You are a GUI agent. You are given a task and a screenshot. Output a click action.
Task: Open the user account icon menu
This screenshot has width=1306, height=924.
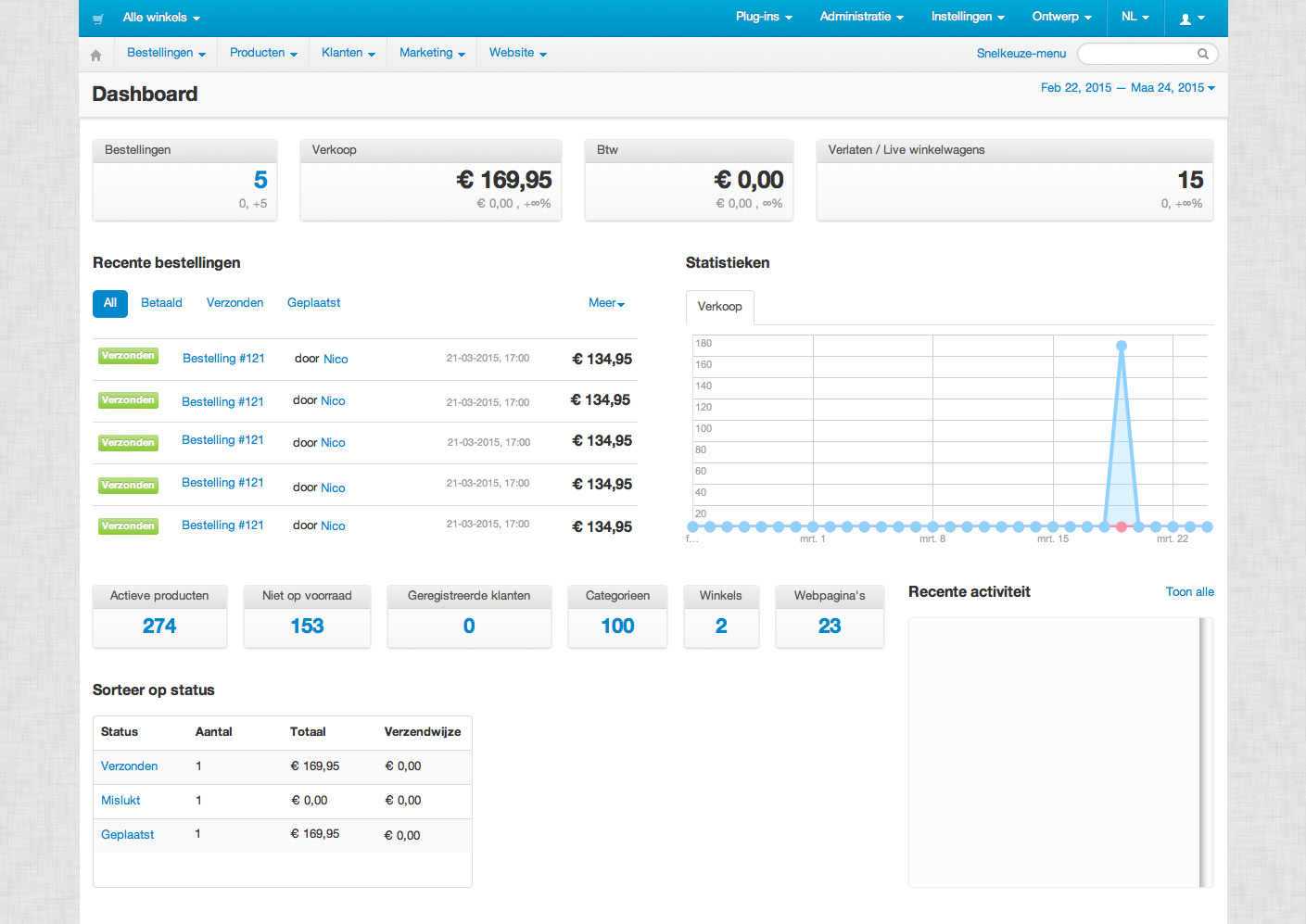click(1191, 19)
